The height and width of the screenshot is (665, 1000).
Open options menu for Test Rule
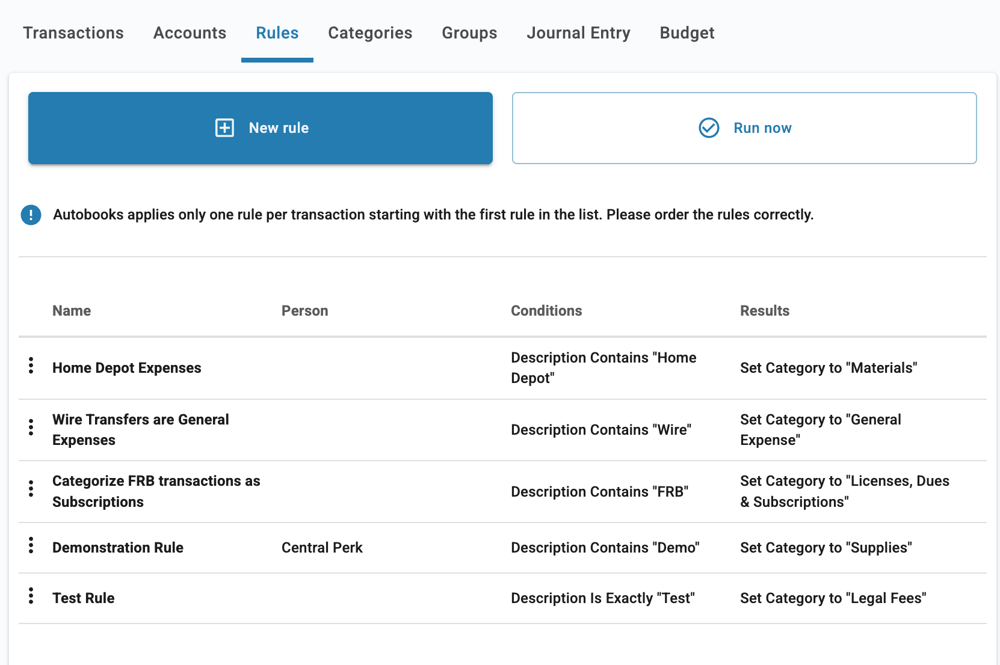coord(30,597)
